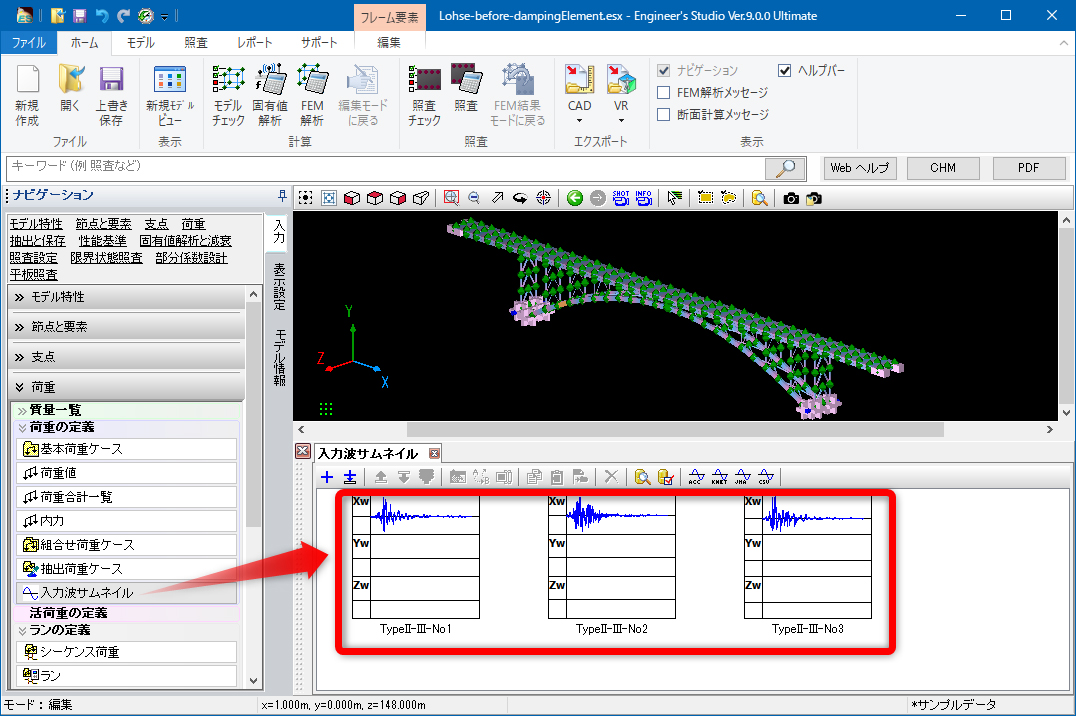Follow 性能基準 navigation link
1076x716 pixels.
[x=102, y=241]
